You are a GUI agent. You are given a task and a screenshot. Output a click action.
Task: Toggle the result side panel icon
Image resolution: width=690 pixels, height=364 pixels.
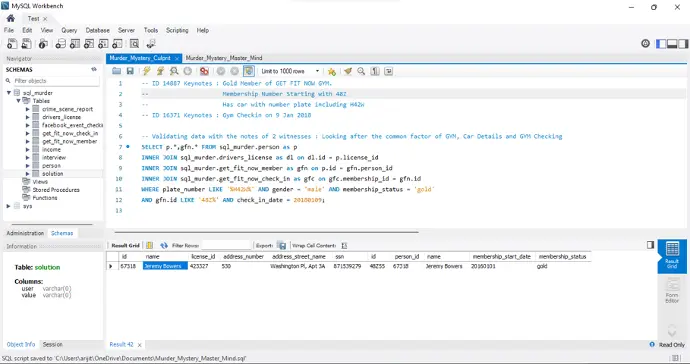coord(650,245)
